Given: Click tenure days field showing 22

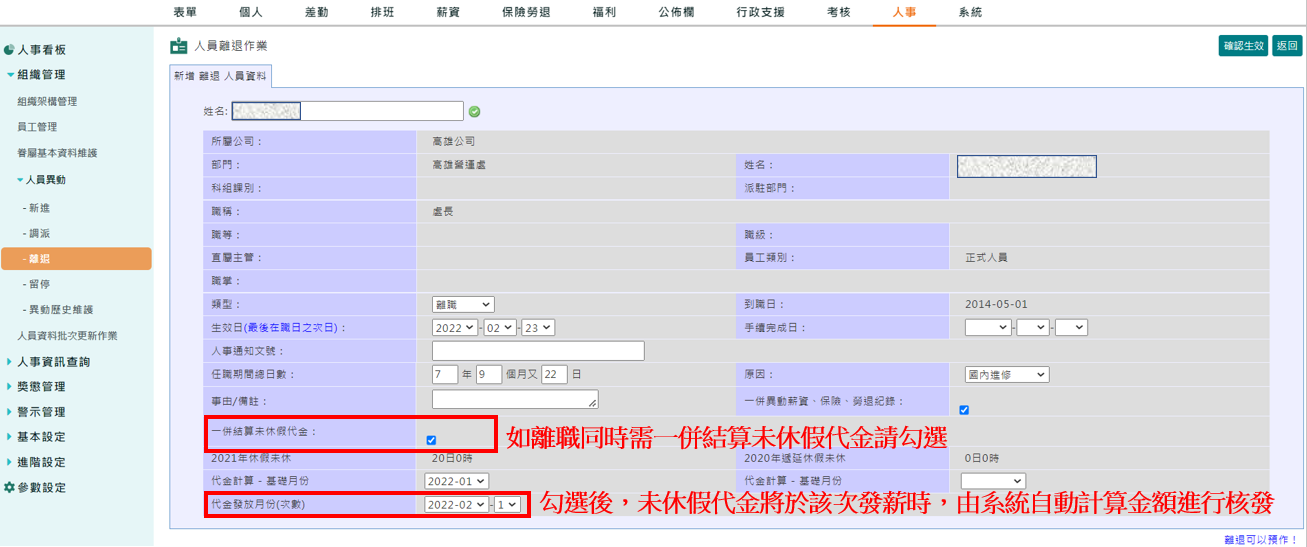Looking at the screenshot, I should coord(554,374).
